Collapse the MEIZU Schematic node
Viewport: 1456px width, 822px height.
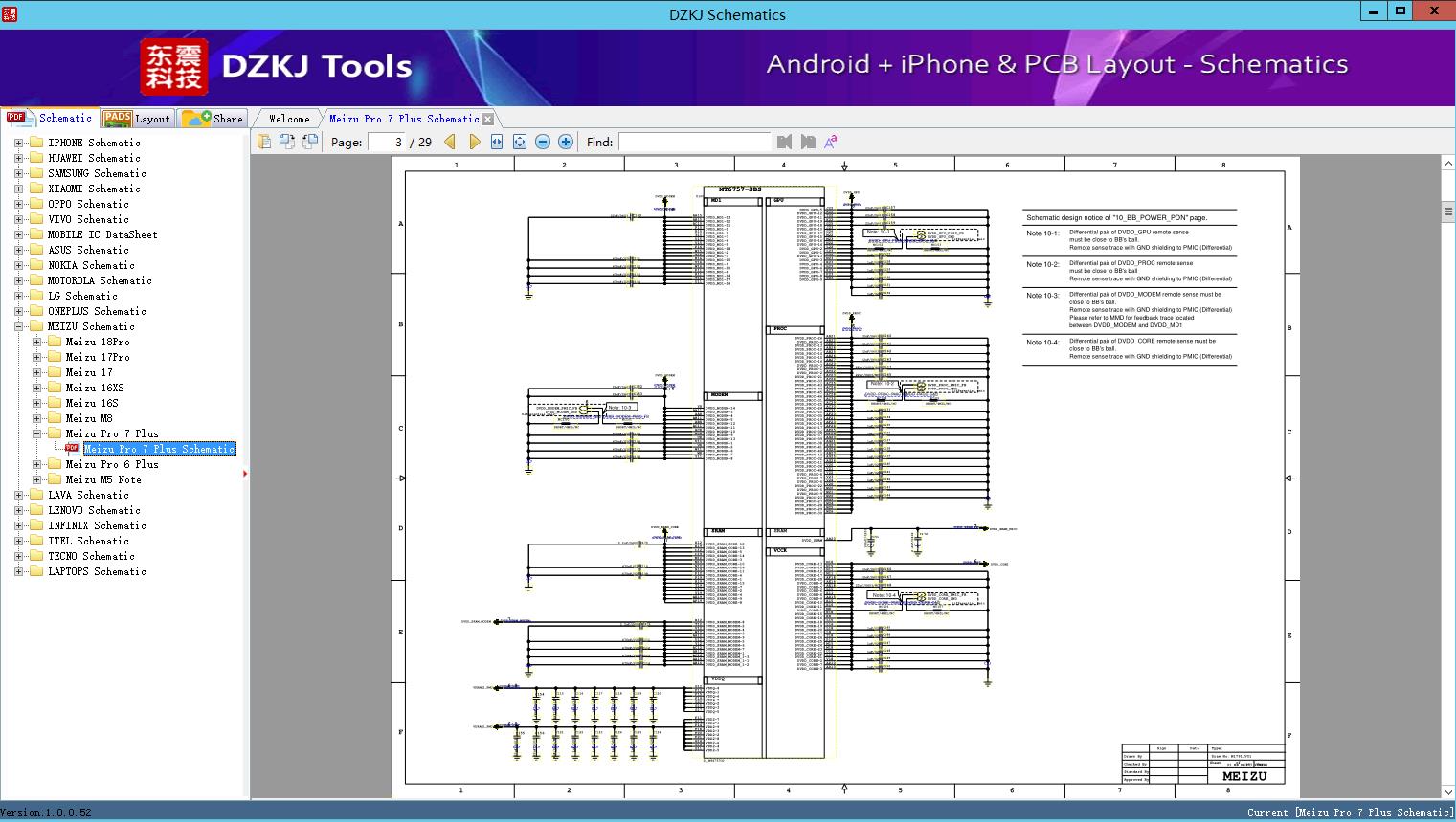tap(18, 326)
